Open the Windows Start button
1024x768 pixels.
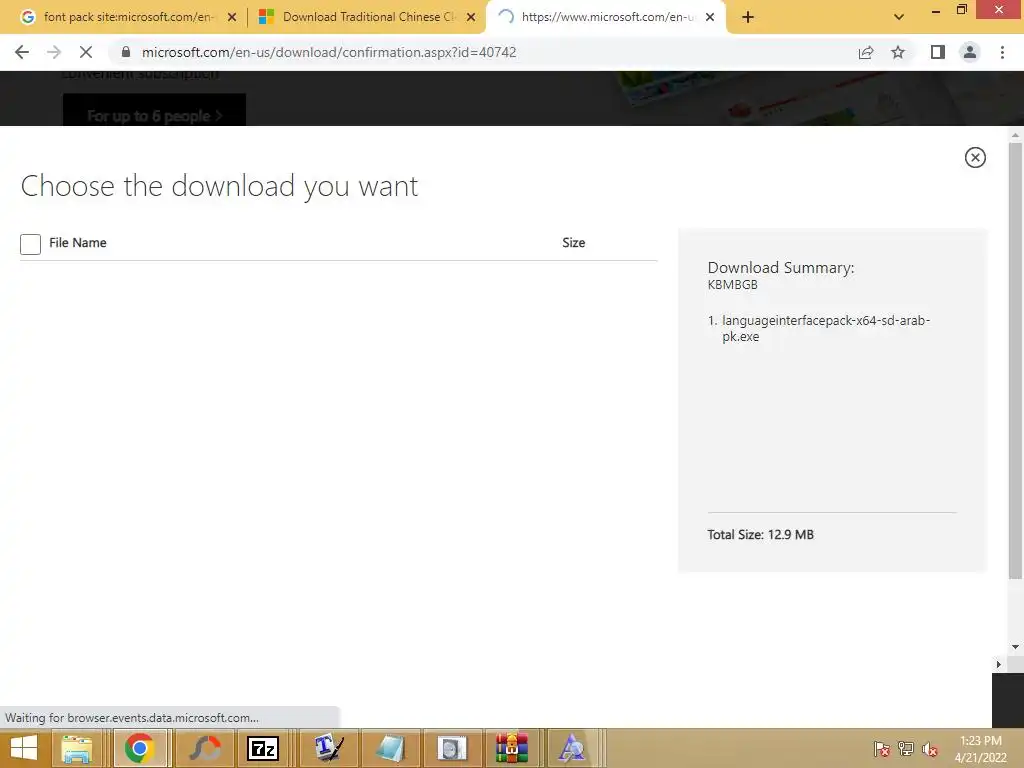click(x=24, y=748)
